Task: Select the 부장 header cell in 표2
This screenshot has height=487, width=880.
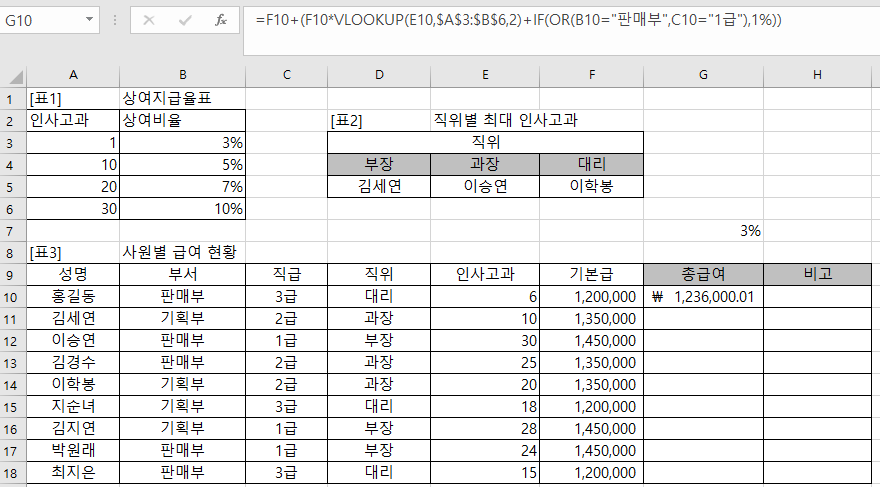Action: click(x=379, y=164)
